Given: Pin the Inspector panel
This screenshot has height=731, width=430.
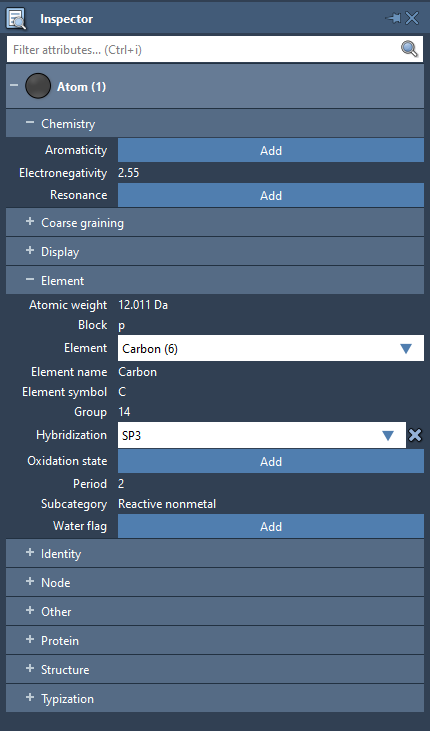Looking at the screenshot, I should click(393, 18).
